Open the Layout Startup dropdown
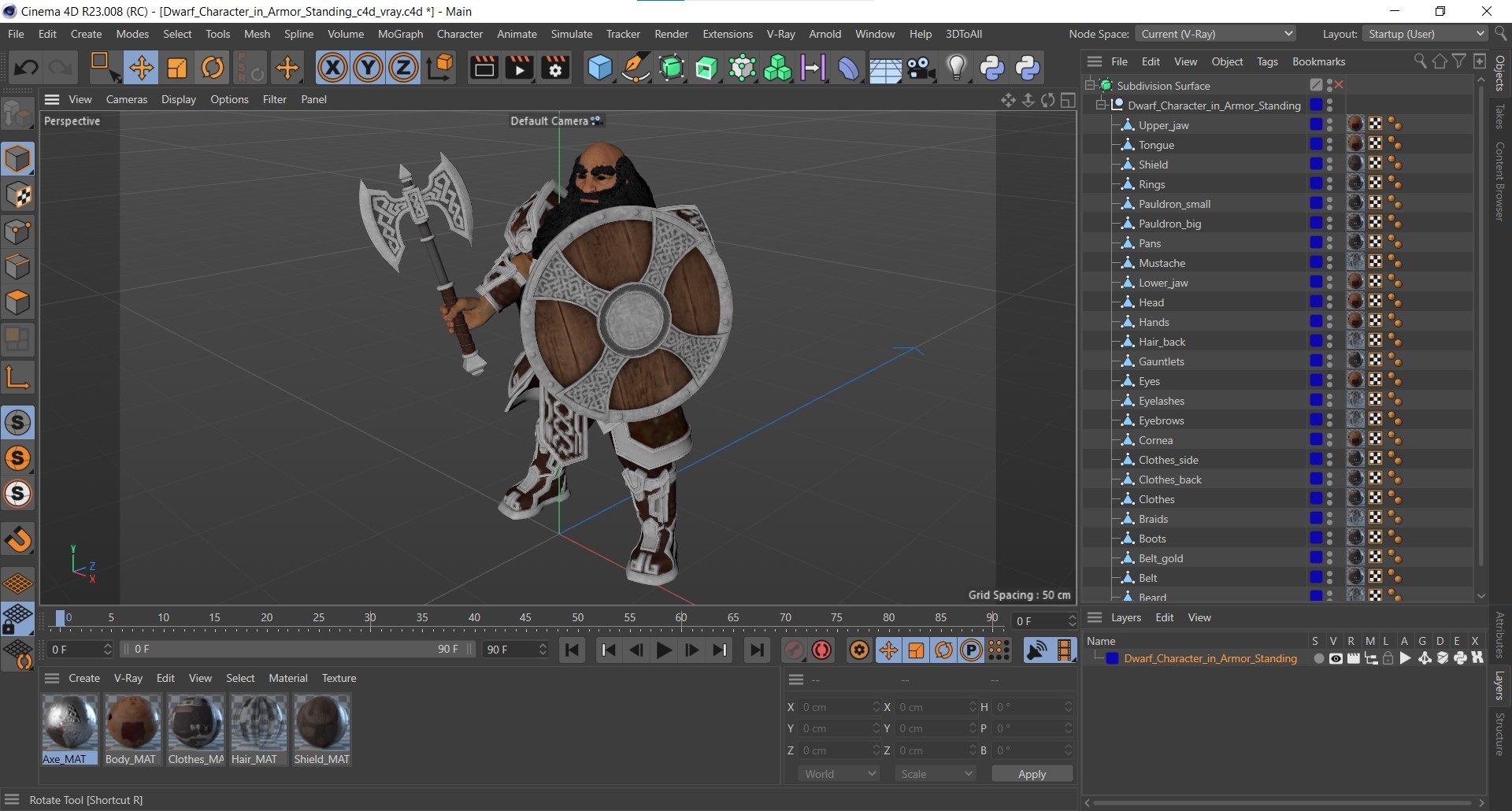Image resolution: width=1512 pixels, height=811 pixels. [1425, 34]
